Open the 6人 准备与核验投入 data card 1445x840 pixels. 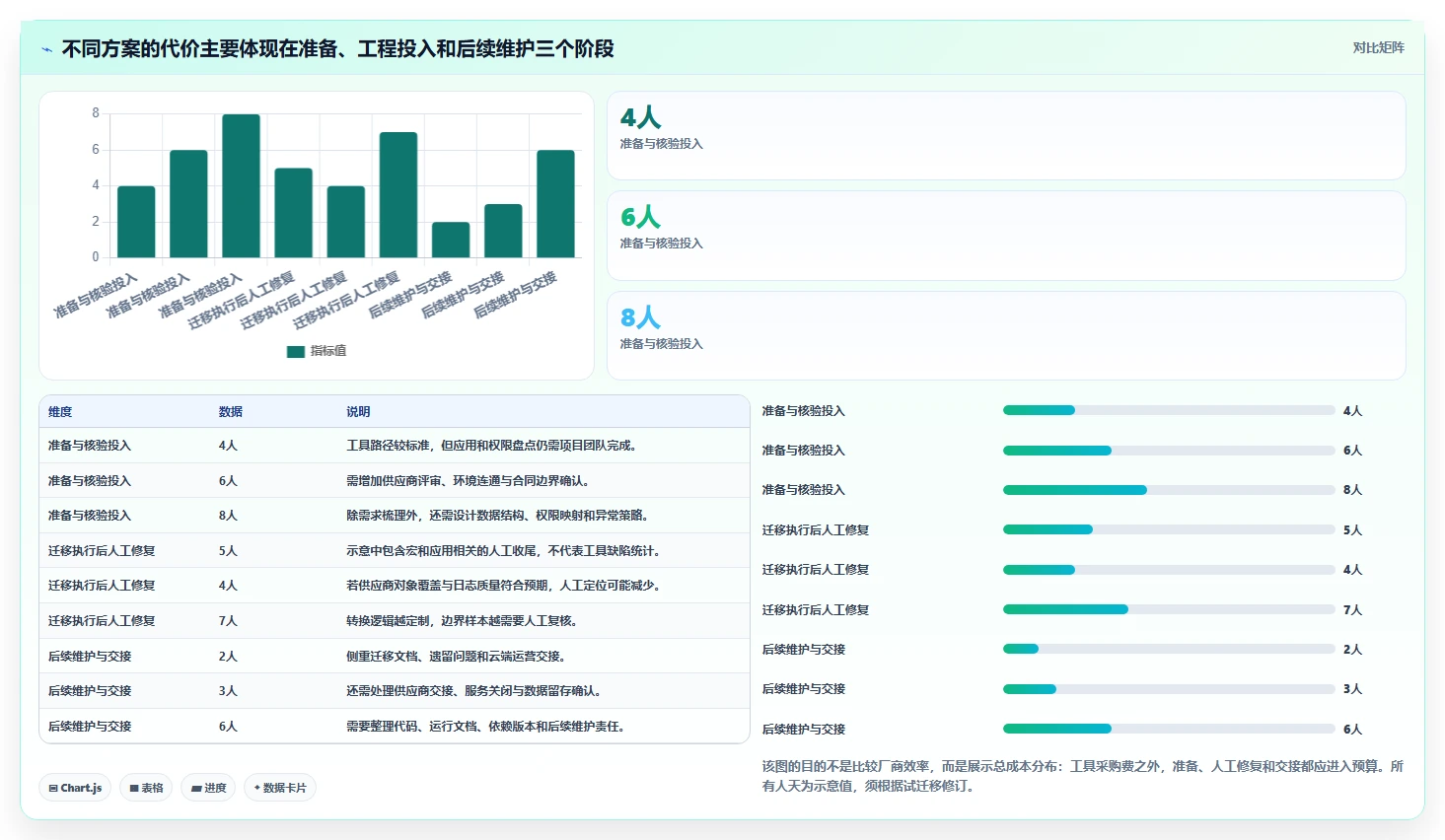pyautogui.click(x=1006, y=236)
